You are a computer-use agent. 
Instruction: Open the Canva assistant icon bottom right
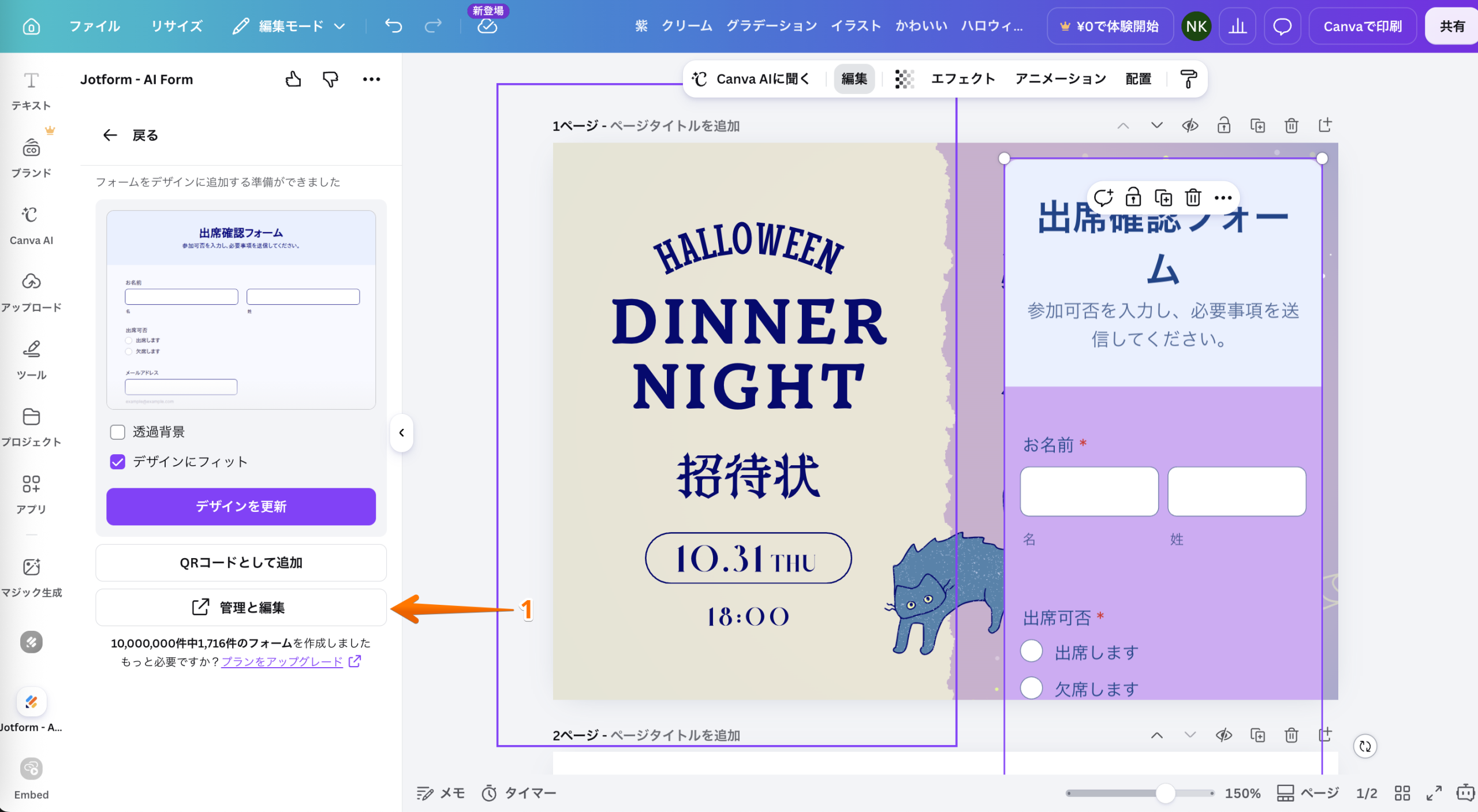click(x=1465, y=792)
